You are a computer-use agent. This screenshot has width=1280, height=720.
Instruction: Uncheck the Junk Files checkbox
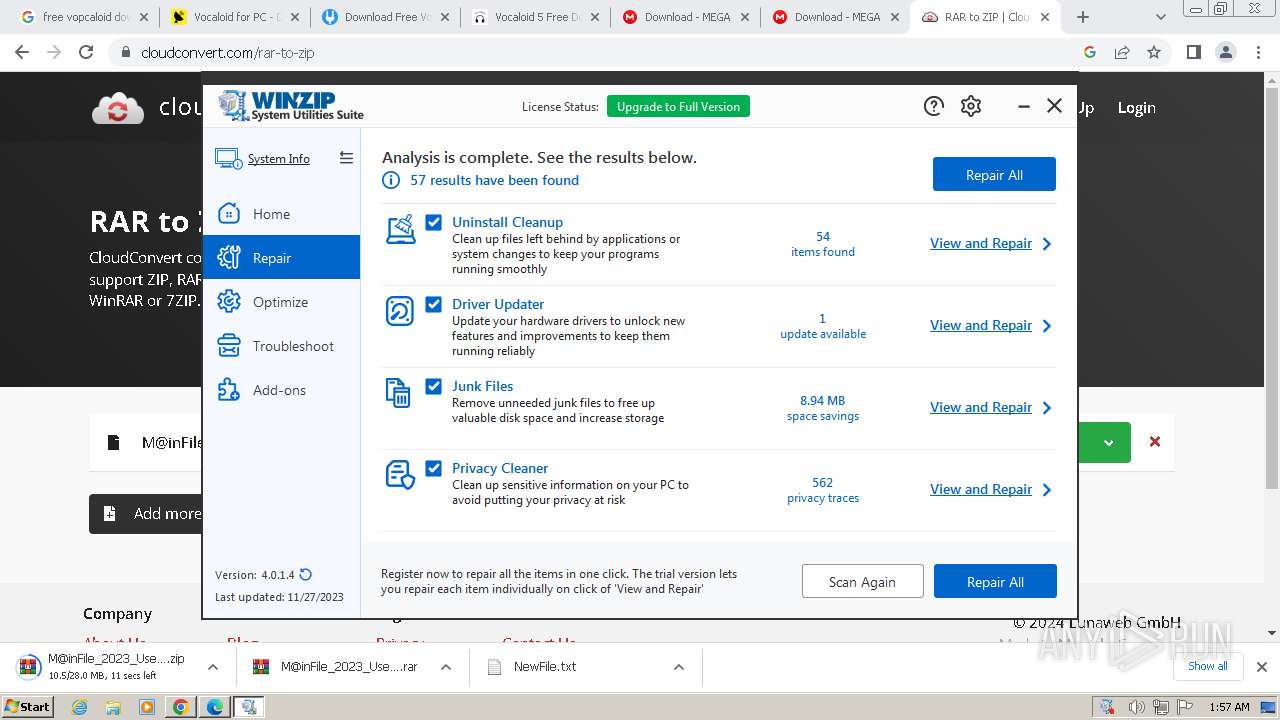(434, 386)
